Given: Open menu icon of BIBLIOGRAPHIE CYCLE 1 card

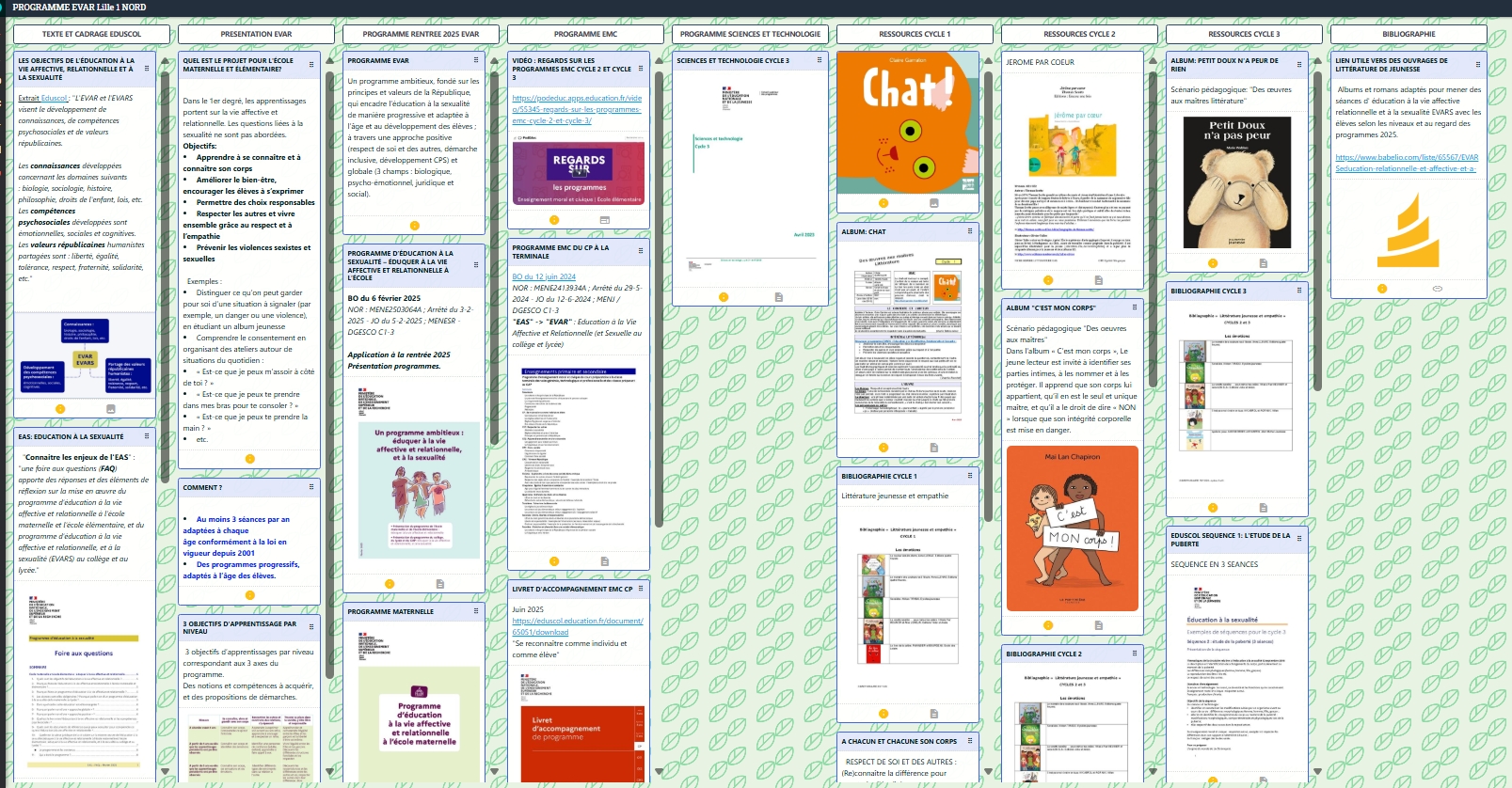Looking at the screenshot, I should [x=970, y=476].
